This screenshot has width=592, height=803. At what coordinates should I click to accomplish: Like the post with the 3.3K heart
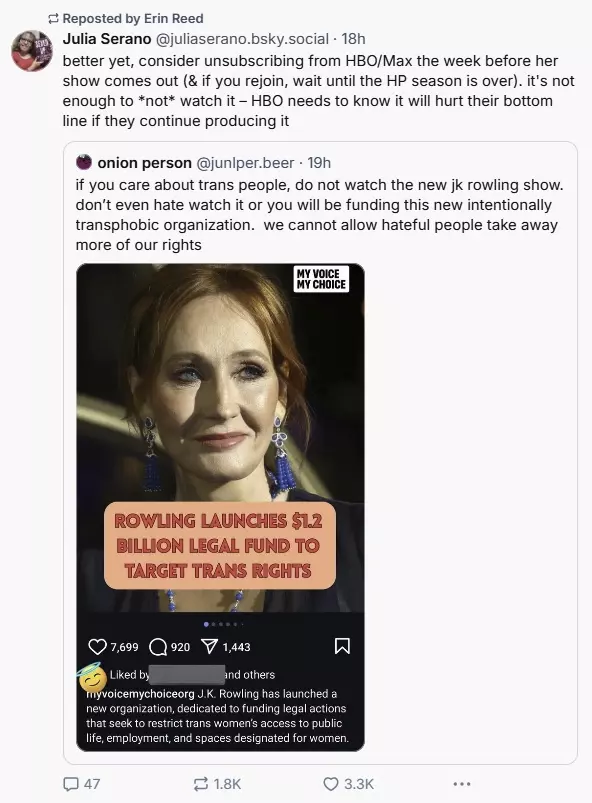pyautogui.click(x=331, y=784)
